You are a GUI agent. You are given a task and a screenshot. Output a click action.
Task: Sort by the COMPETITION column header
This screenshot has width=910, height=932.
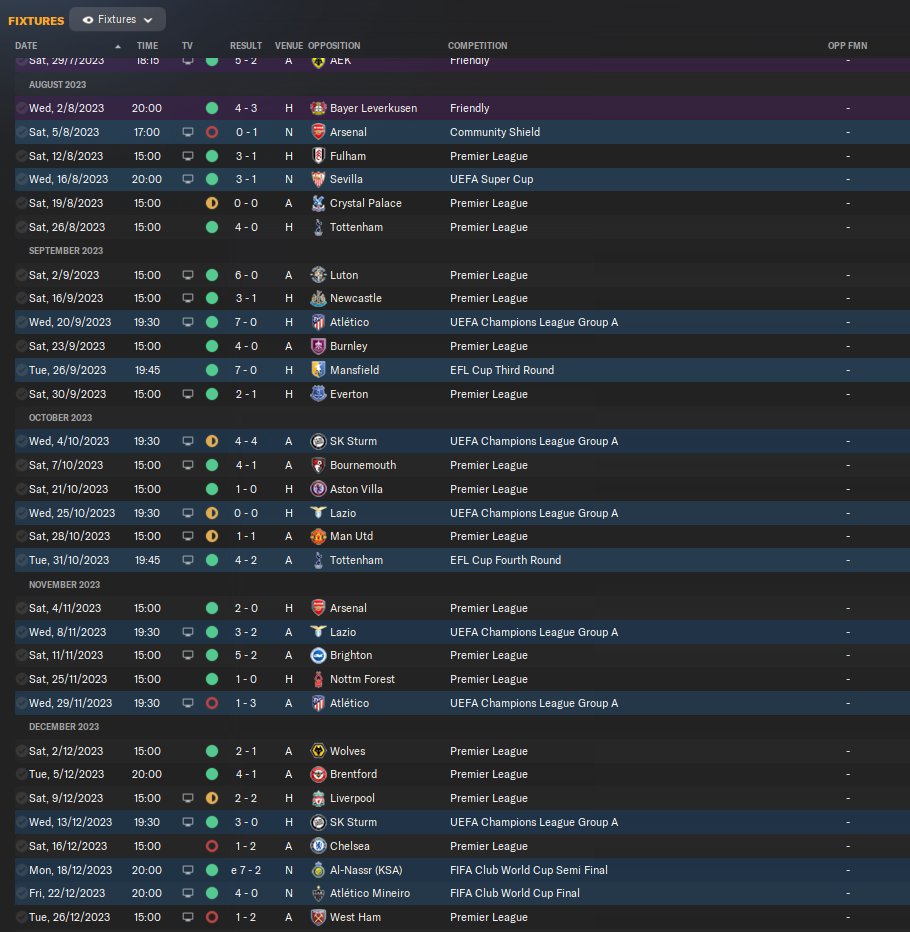(x=477, y=46)
